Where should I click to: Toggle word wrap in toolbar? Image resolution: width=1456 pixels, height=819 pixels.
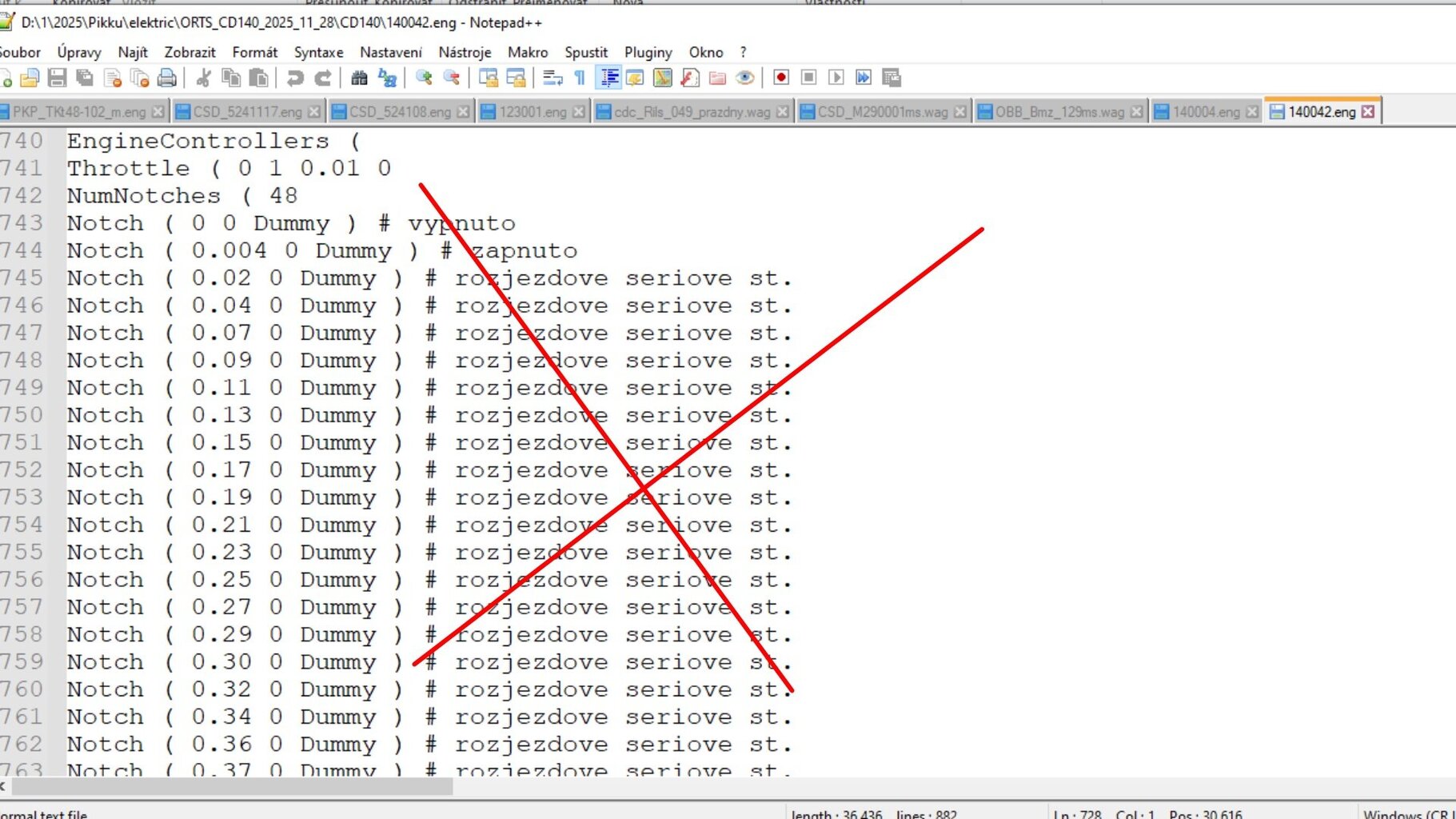552,78
